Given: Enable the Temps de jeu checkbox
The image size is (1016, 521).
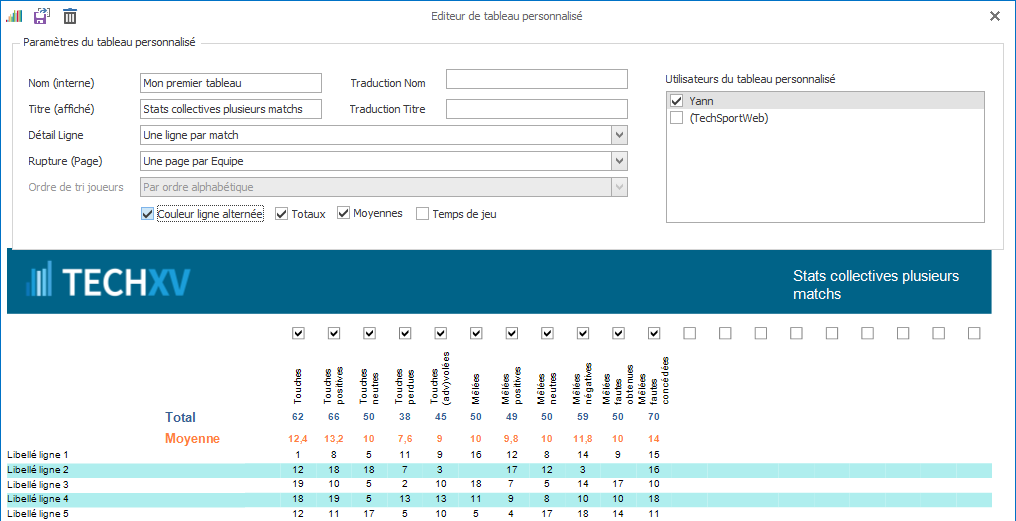Looking at the screenshot, I should tap(423, 214).
